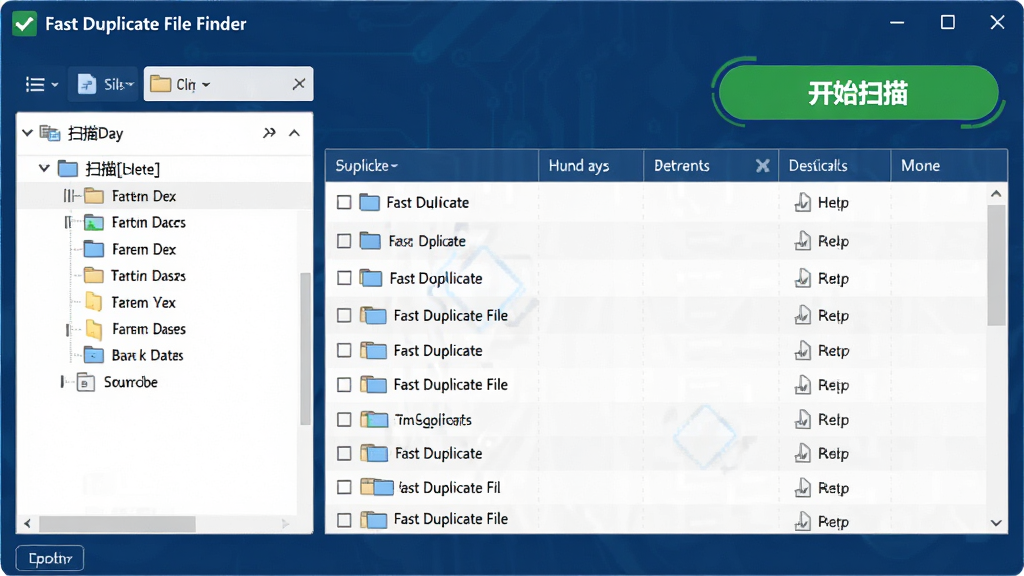Image resolution: width=1024 pixels, height=576 pixels.
Task: Open list view dropdown arrow
Action: (x=55, y=85)
